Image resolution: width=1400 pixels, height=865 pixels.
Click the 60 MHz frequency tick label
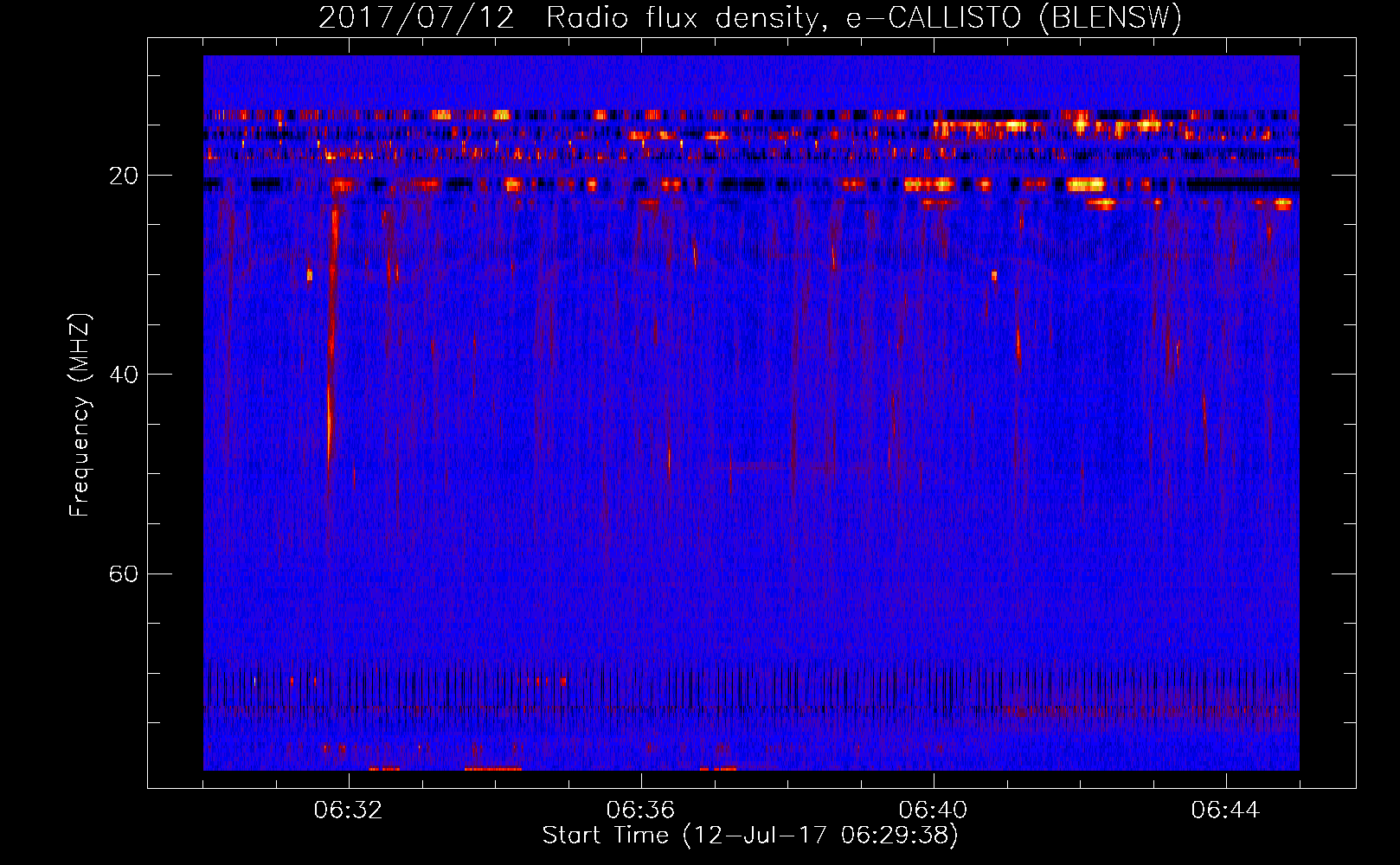(x=123, y=573)
